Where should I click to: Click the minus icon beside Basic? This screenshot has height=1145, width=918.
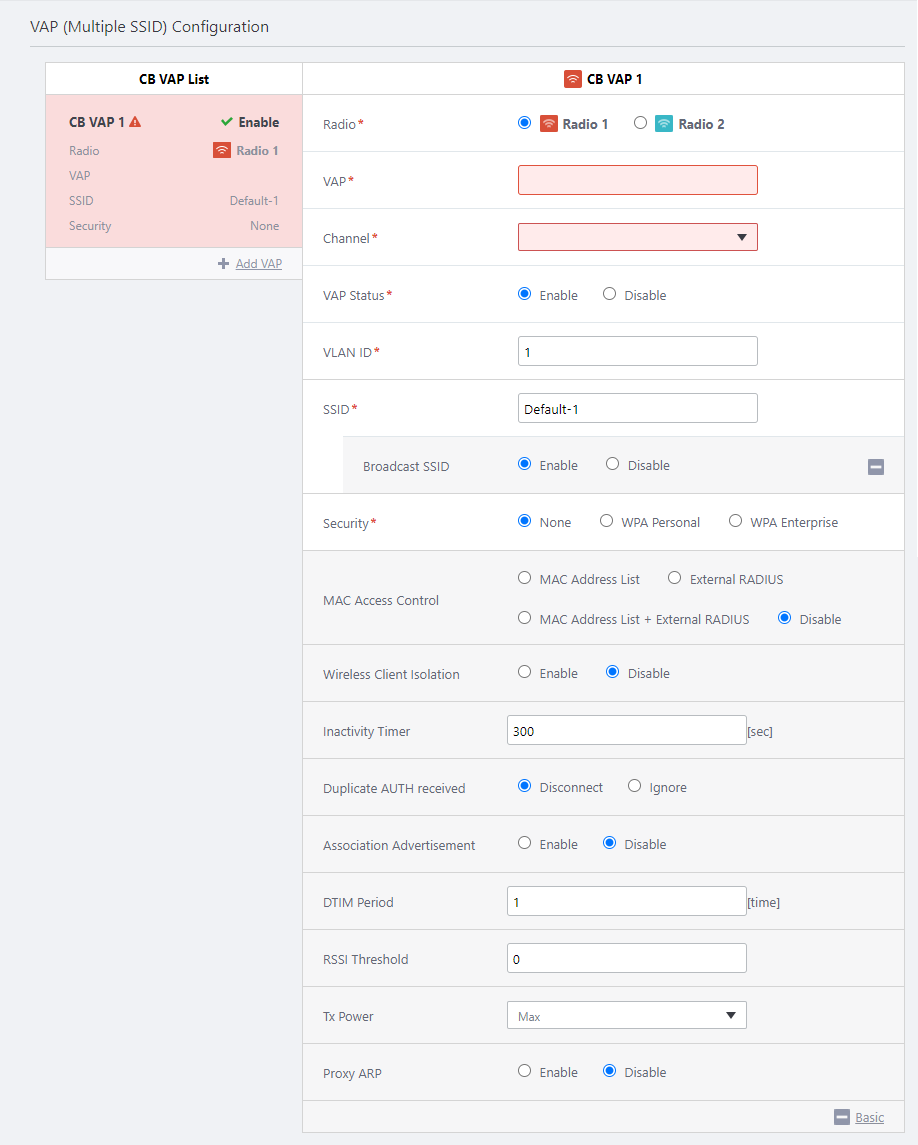(841, 1117)
